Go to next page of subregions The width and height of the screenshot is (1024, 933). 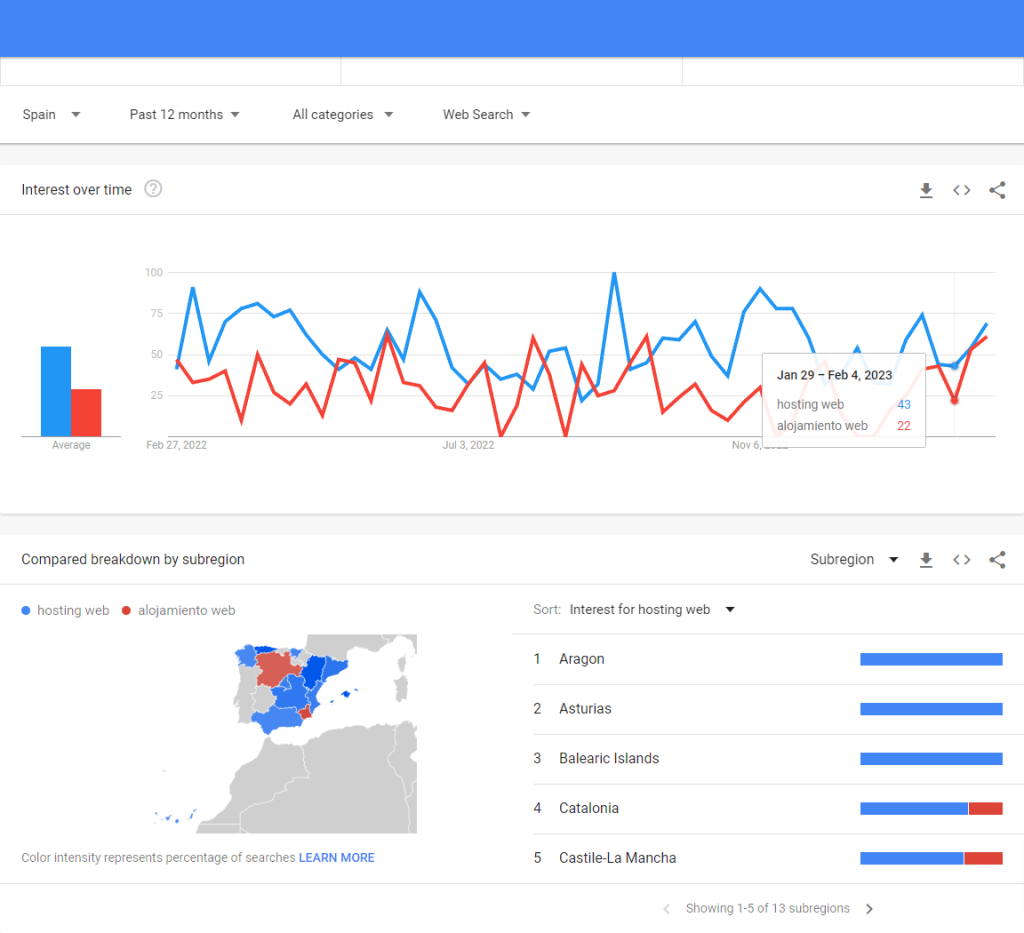pyautogui.click(x=869, y=909)
